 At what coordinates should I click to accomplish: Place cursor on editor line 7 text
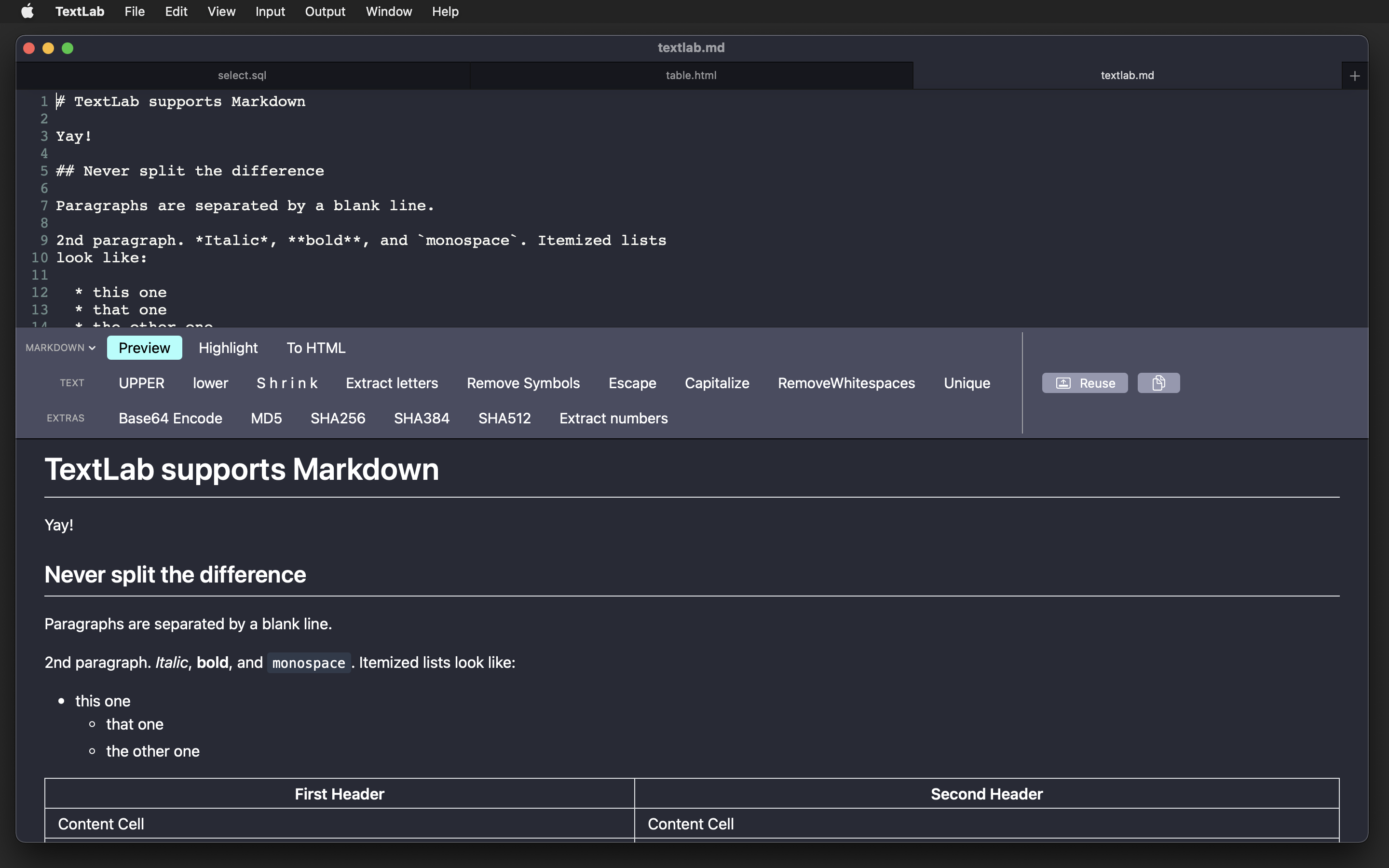pos(245,205)
